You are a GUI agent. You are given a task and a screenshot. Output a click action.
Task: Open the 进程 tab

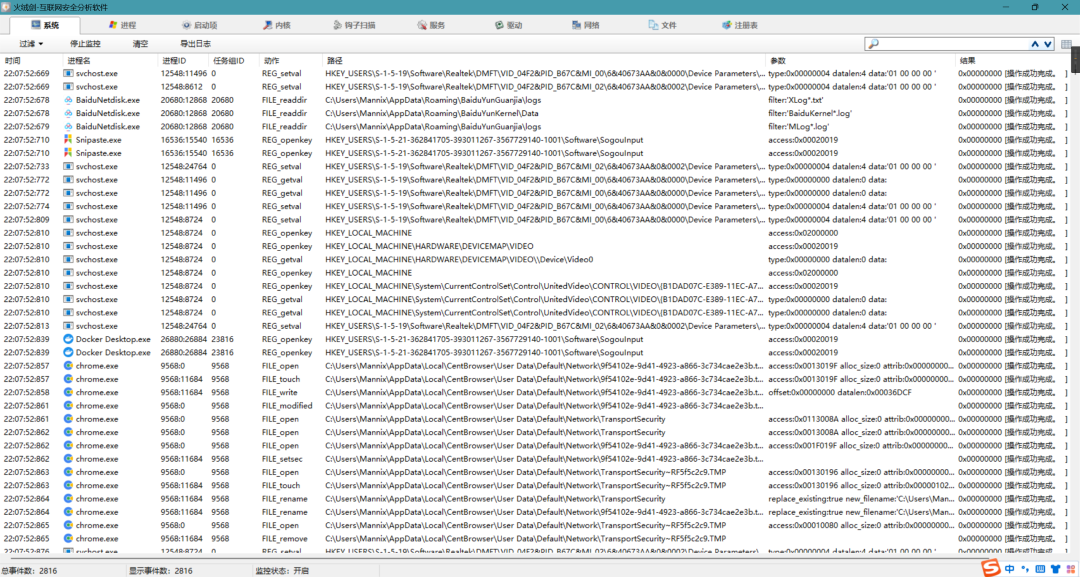(122, 25)
